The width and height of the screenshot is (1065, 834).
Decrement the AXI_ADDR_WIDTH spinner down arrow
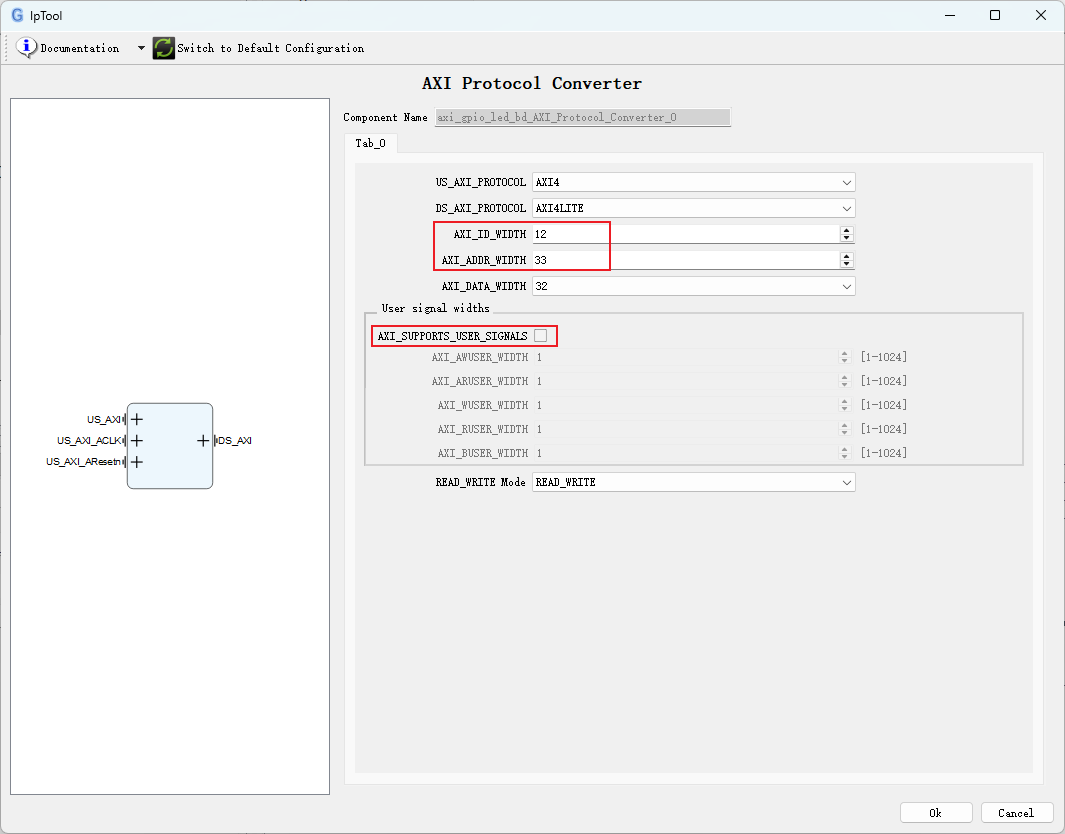847,264
